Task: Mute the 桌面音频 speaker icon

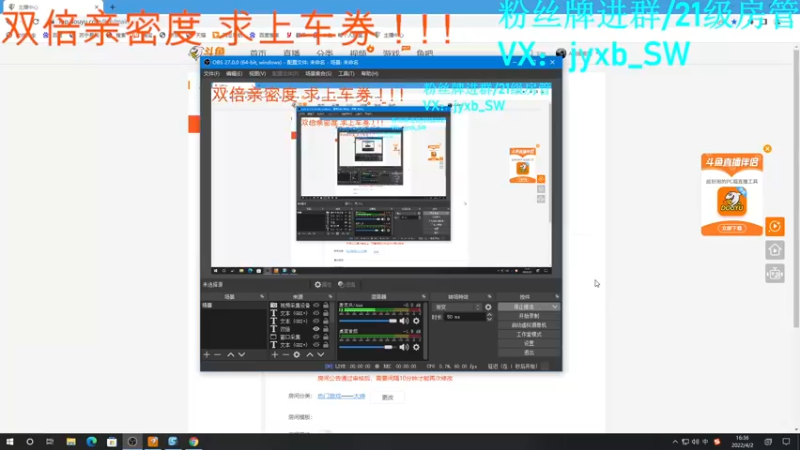Action: (404, 347)
